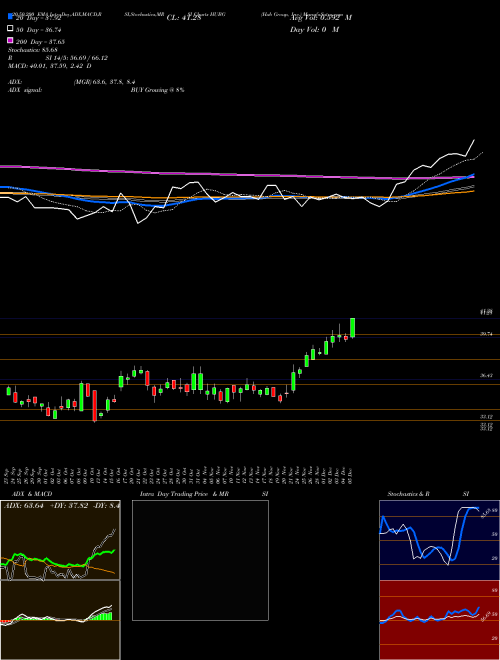Screen dimensions: 500x660
Task: Click the 39.74 price axis label
Action: point(486,334)
